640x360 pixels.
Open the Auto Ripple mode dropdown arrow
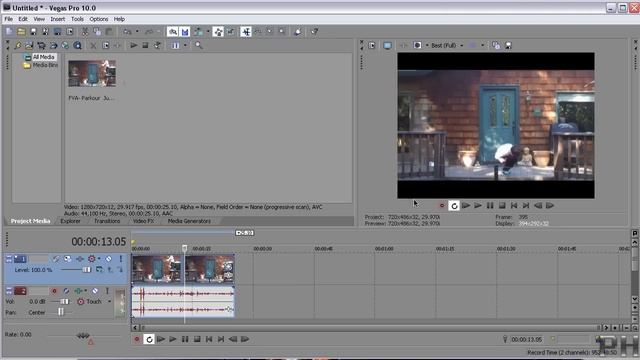point(208,31)
